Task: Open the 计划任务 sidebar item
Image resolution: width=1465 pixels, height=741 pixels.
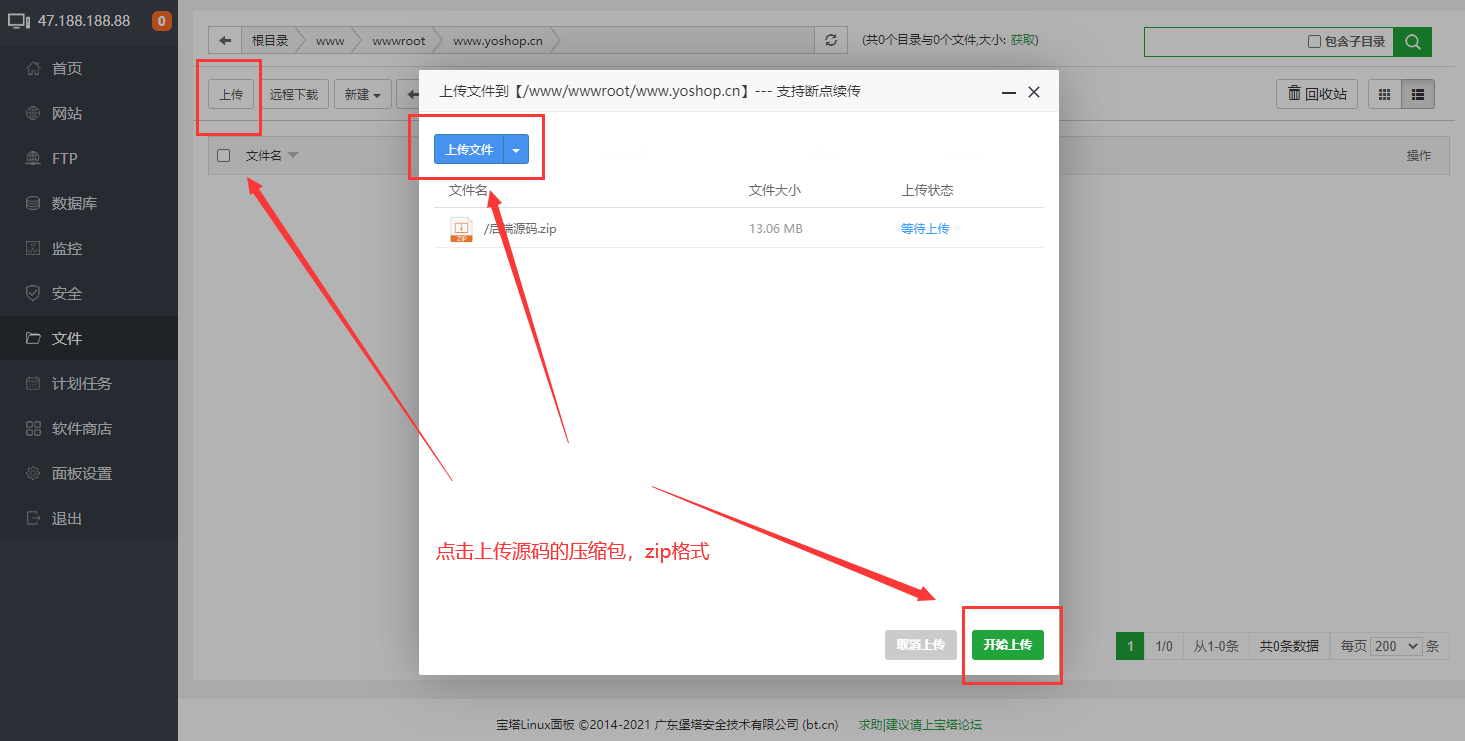Action: pyautogui.click(x=89, y=383)
